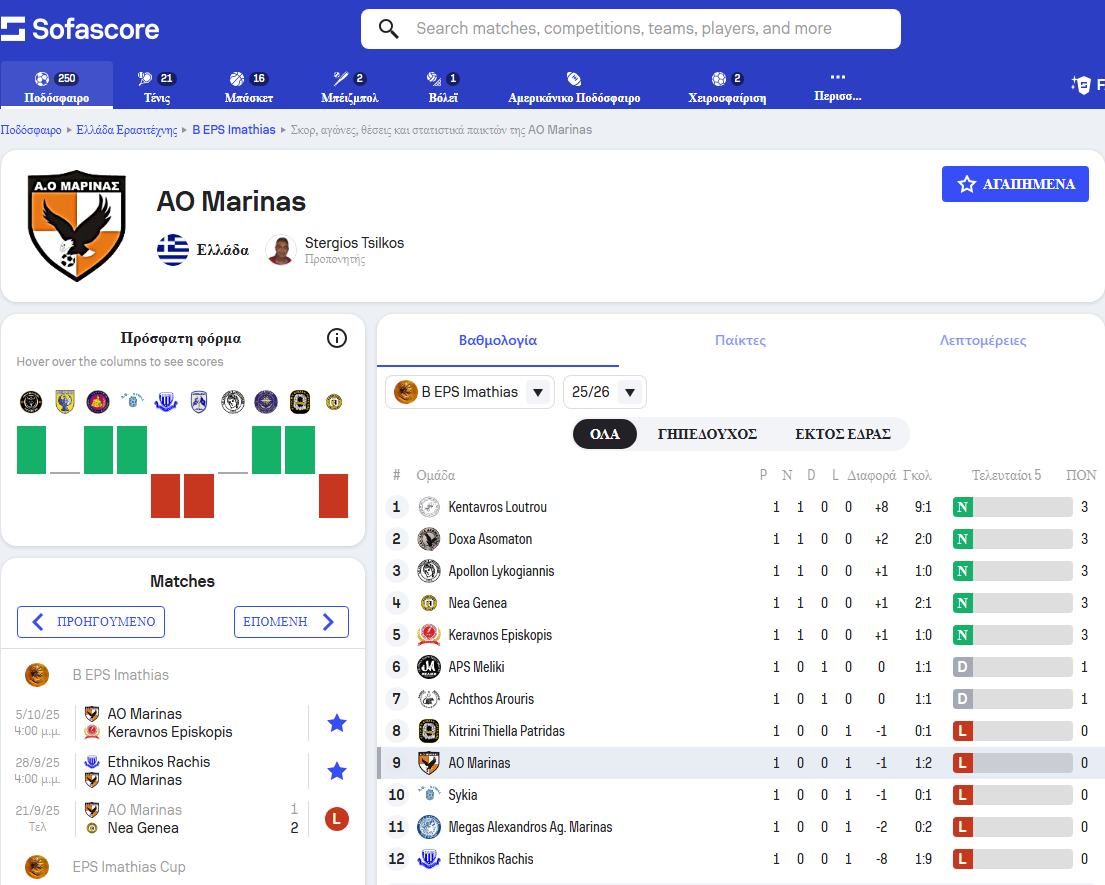Go to ΠΡΟΗΓΟΥΜΕΝΟ previous matches
Viewport: 1105px width, 885px height.
[91, 621]
